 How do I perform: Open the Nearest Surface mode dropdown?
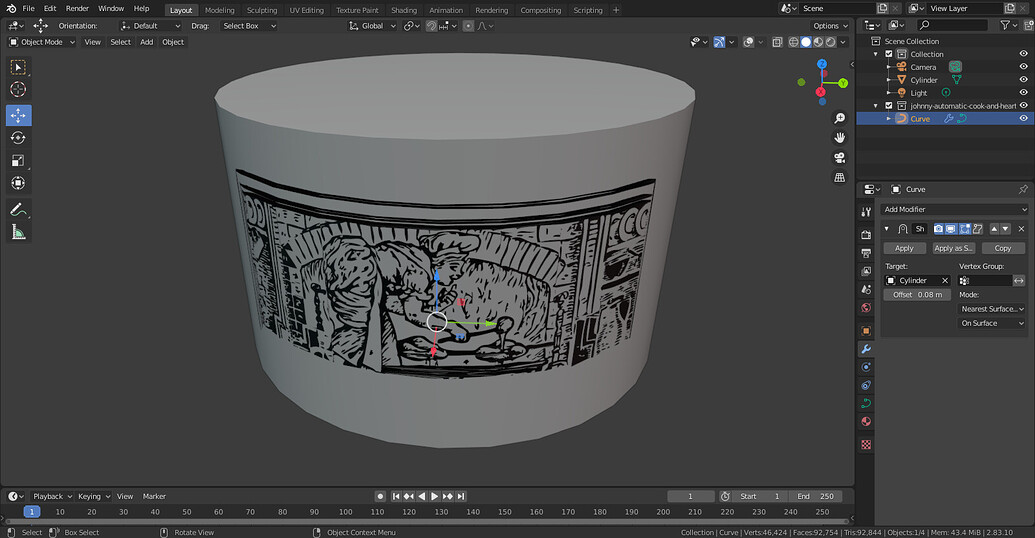992,309
